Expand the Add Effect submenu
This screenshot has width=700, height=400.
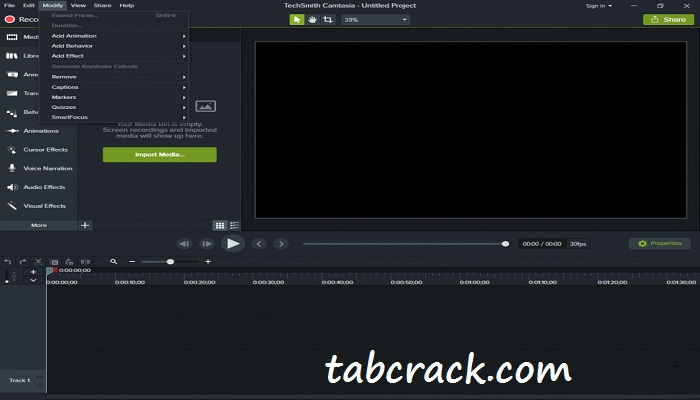point(114,56)
